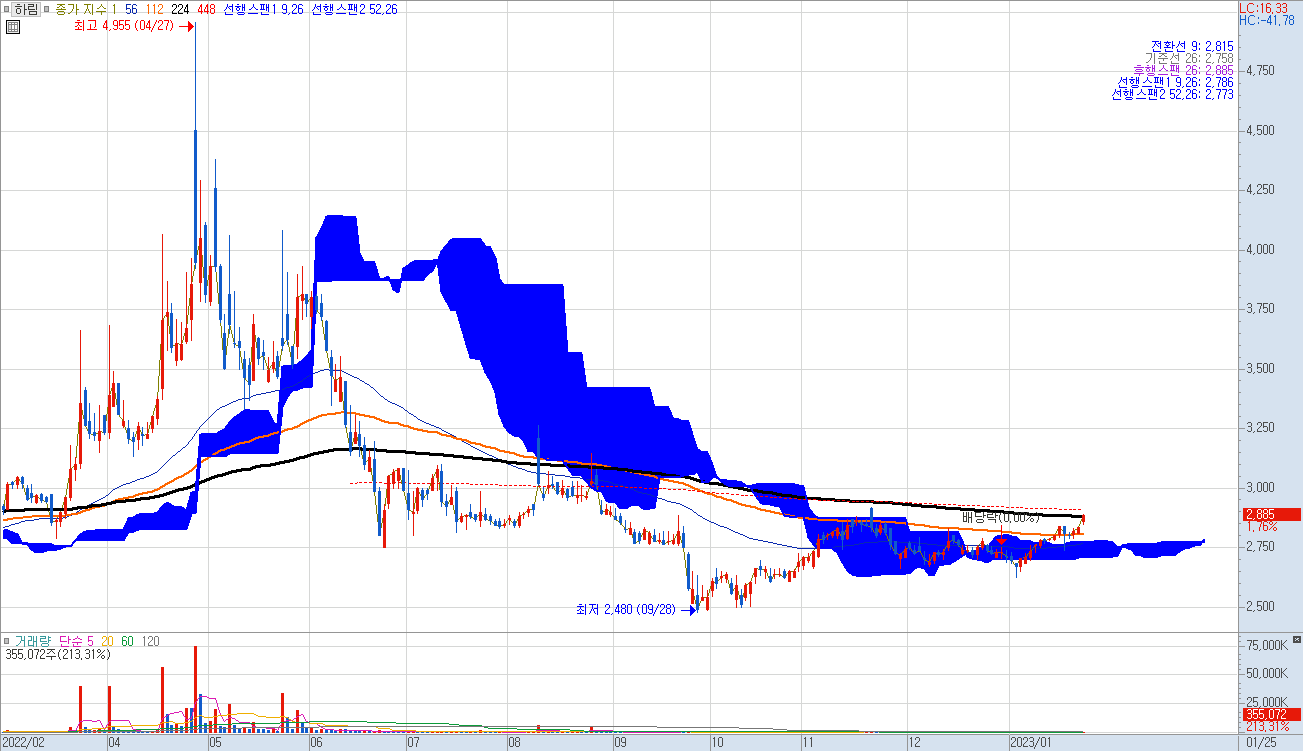Click the 06 month label on date axis
The image size is (1303, 751).
coord(316,743)
